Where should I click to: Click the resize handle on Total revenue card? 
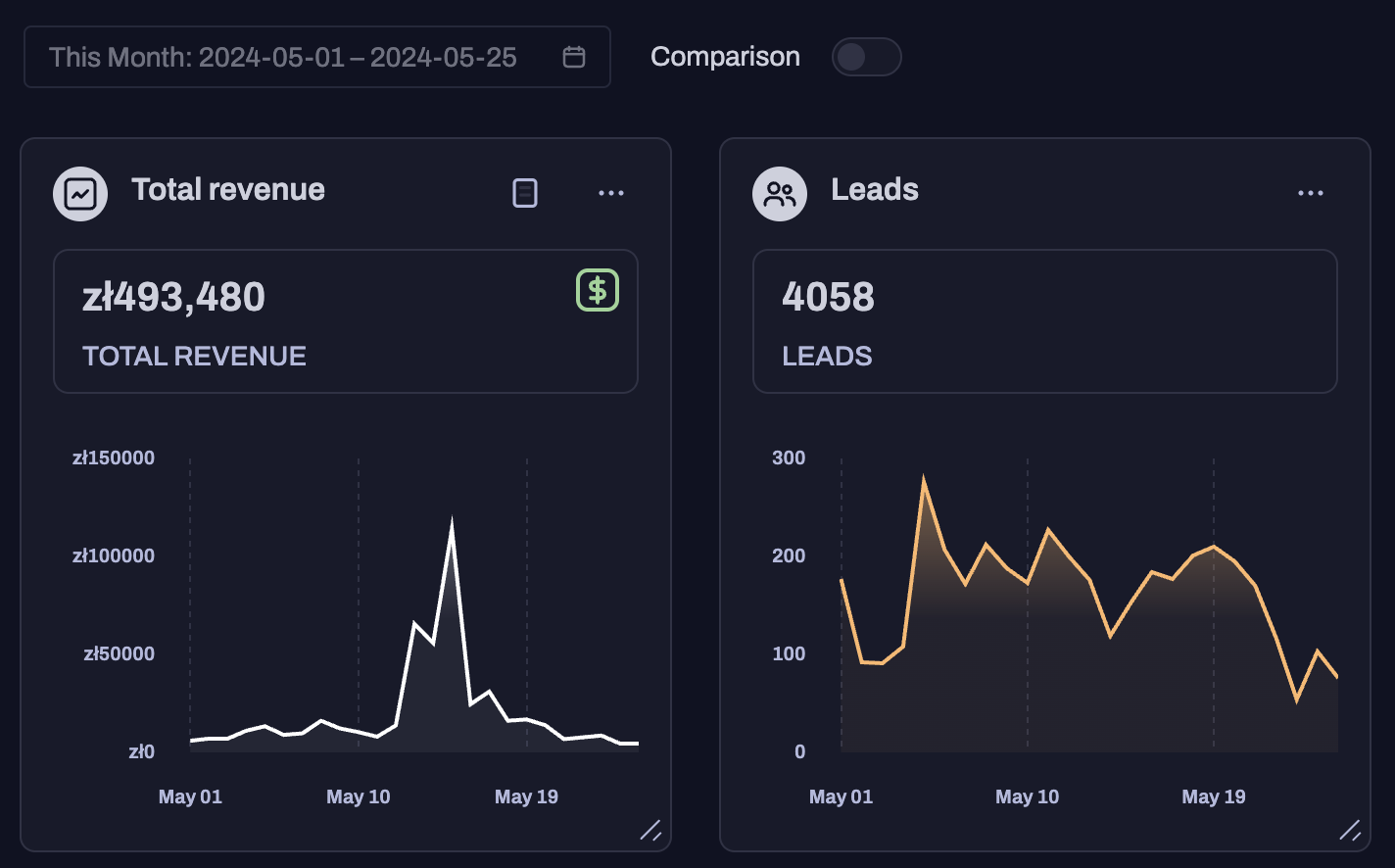650,830
